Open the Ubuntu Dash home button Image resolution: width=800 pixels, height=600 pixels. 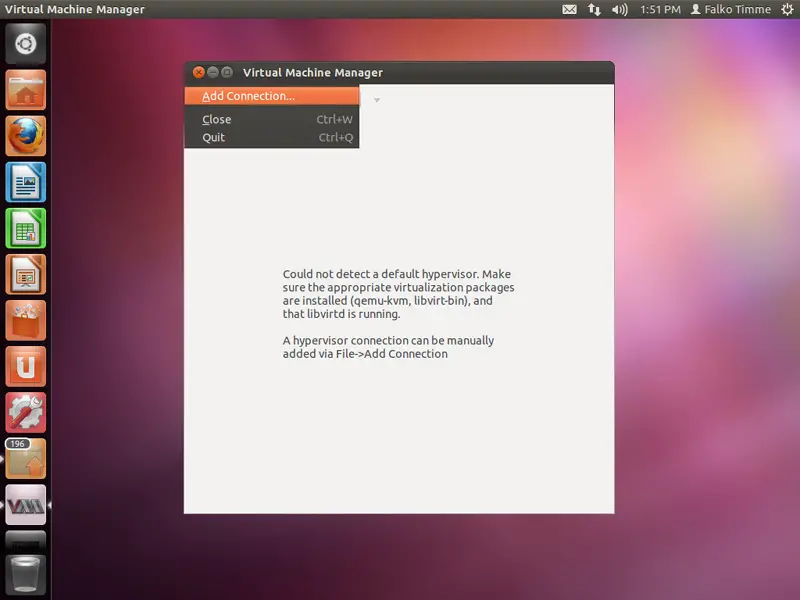pyautogui.click(x=26, y=44)
